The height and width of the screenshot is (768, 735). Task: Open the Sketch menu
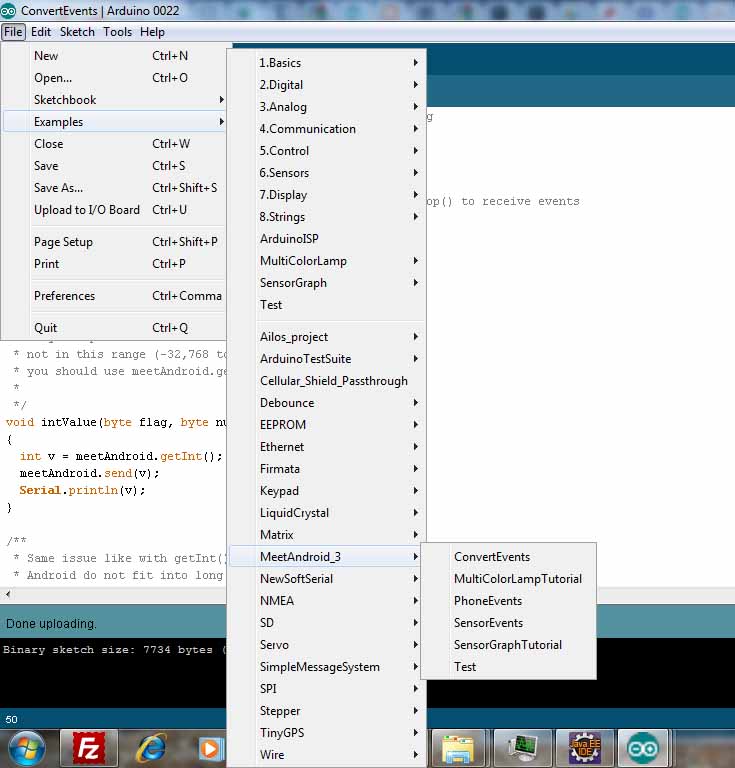coord(77,32)
